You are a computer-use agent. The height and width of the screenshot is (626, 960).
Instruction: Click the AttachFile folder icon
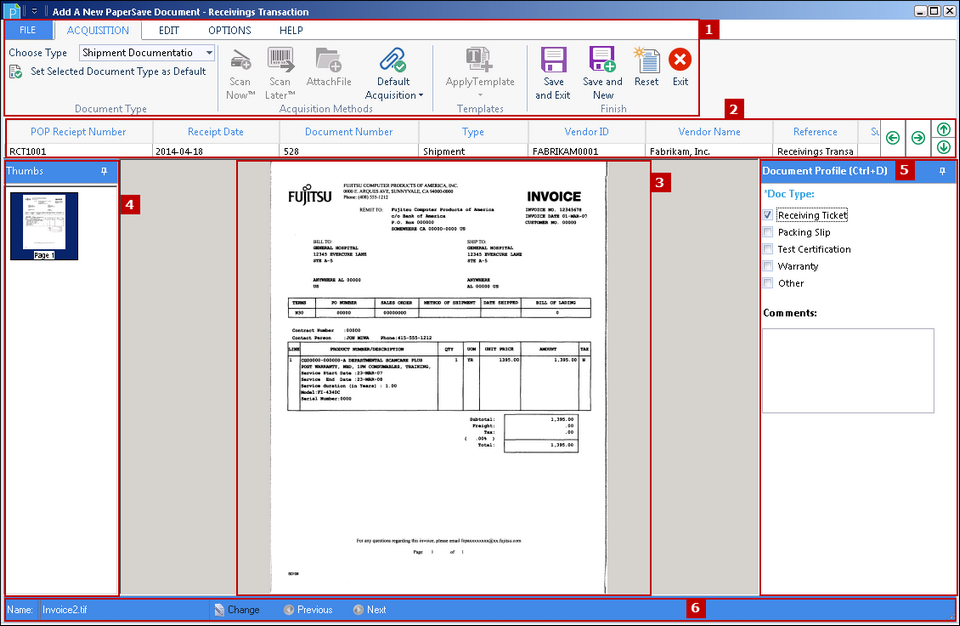point(329,60)
